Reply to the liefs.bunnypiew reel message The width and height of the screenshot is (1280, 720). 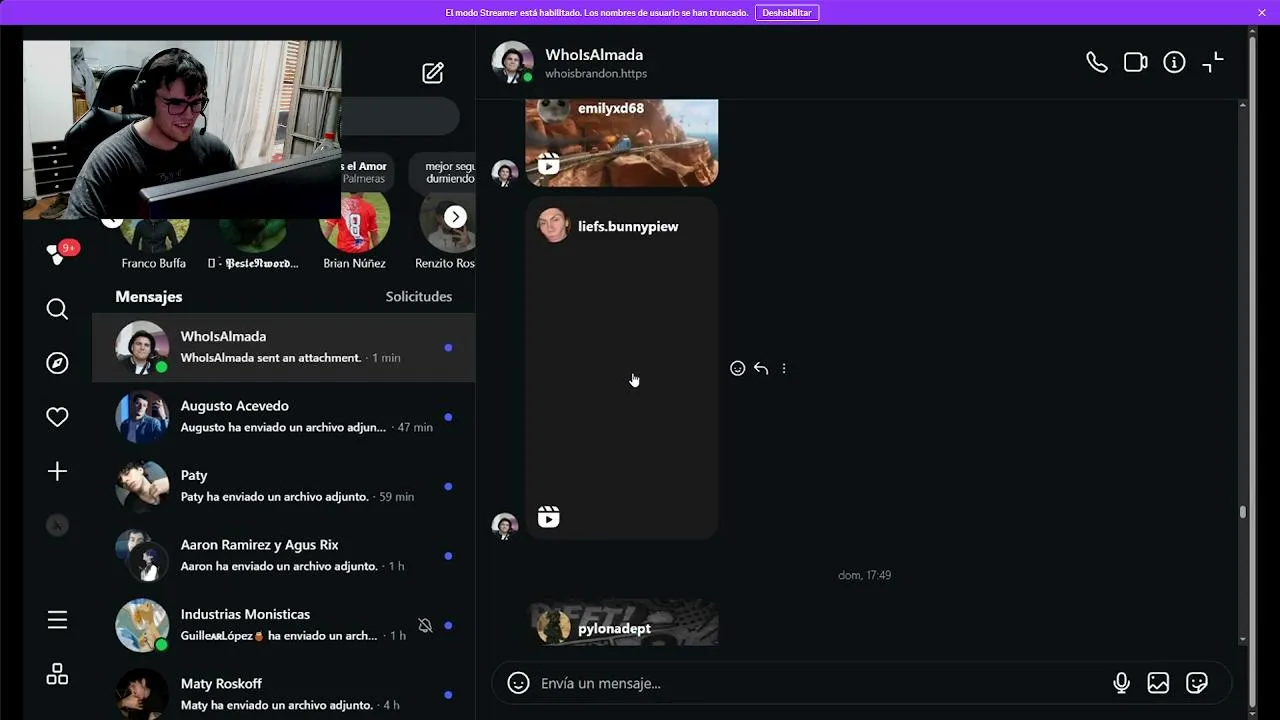[761, 368]
